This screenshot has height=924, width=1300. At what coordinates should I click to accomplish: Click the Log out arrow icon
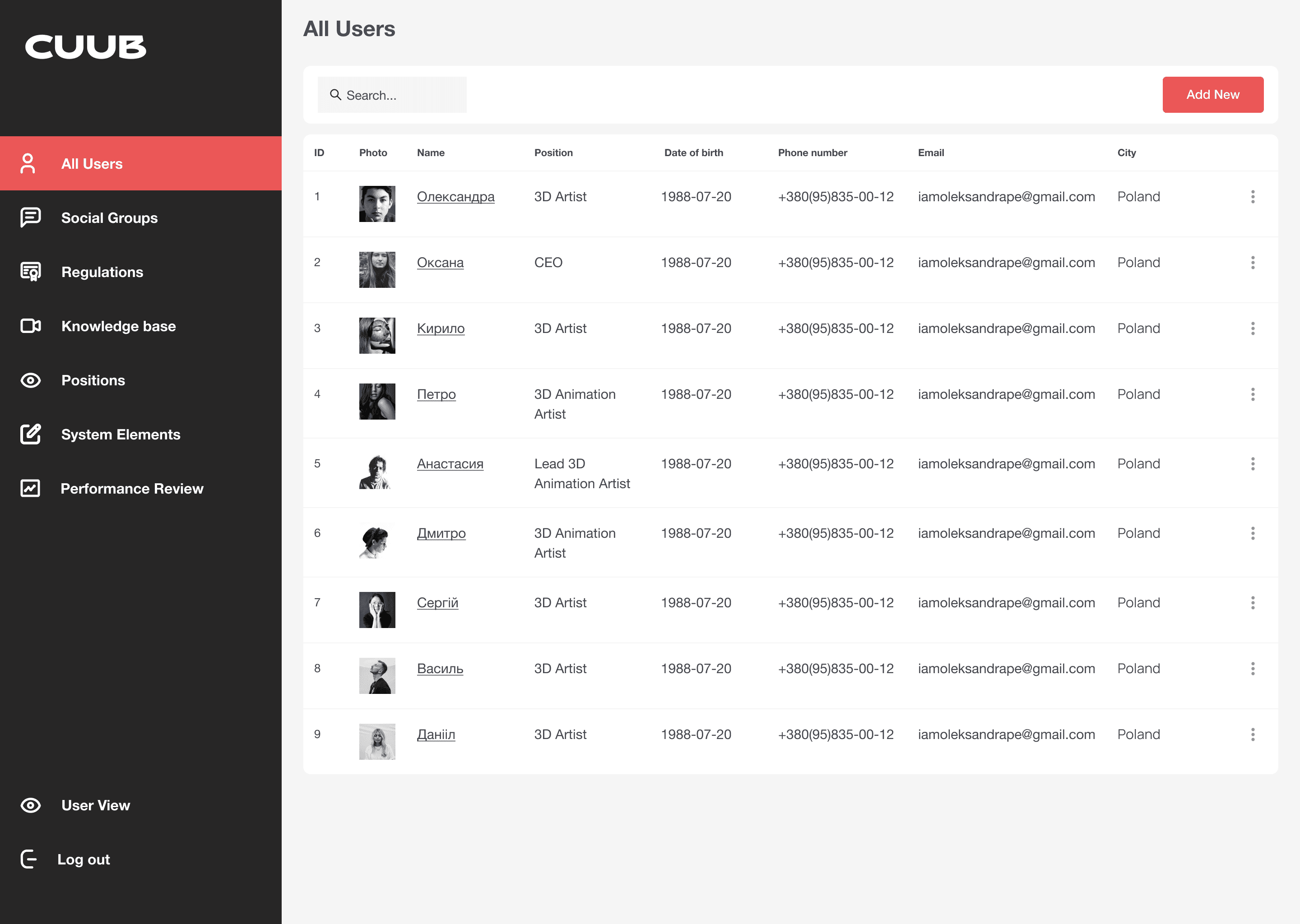point(28,859)
